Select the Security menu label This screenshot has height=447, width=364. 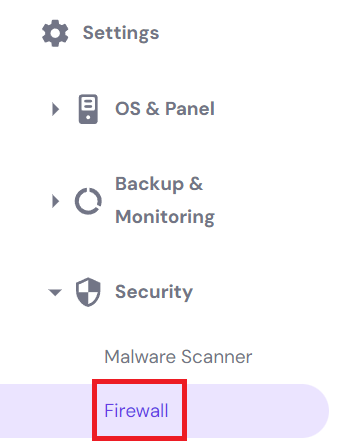click(x=154, y=292)
